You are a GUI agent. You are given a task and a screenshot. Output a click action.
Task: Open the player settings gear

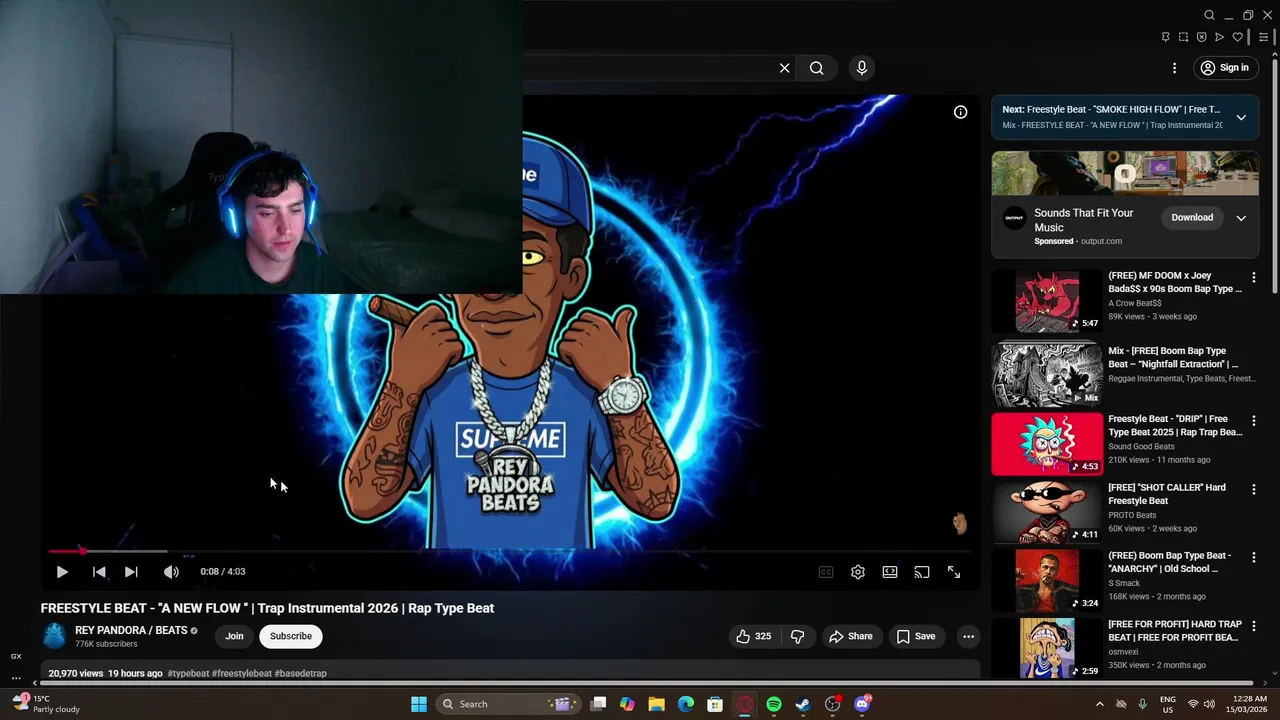pos(858,572)
